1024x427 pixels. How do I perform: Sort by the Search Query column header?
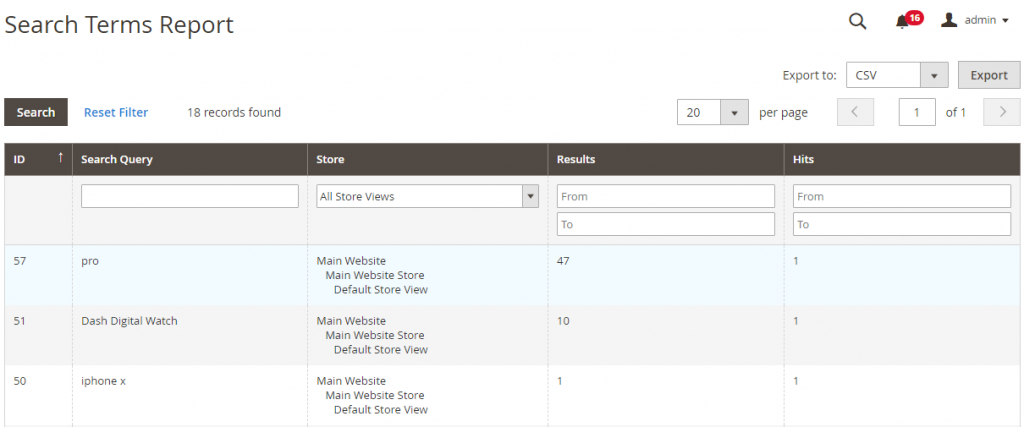tap(190, 159)
